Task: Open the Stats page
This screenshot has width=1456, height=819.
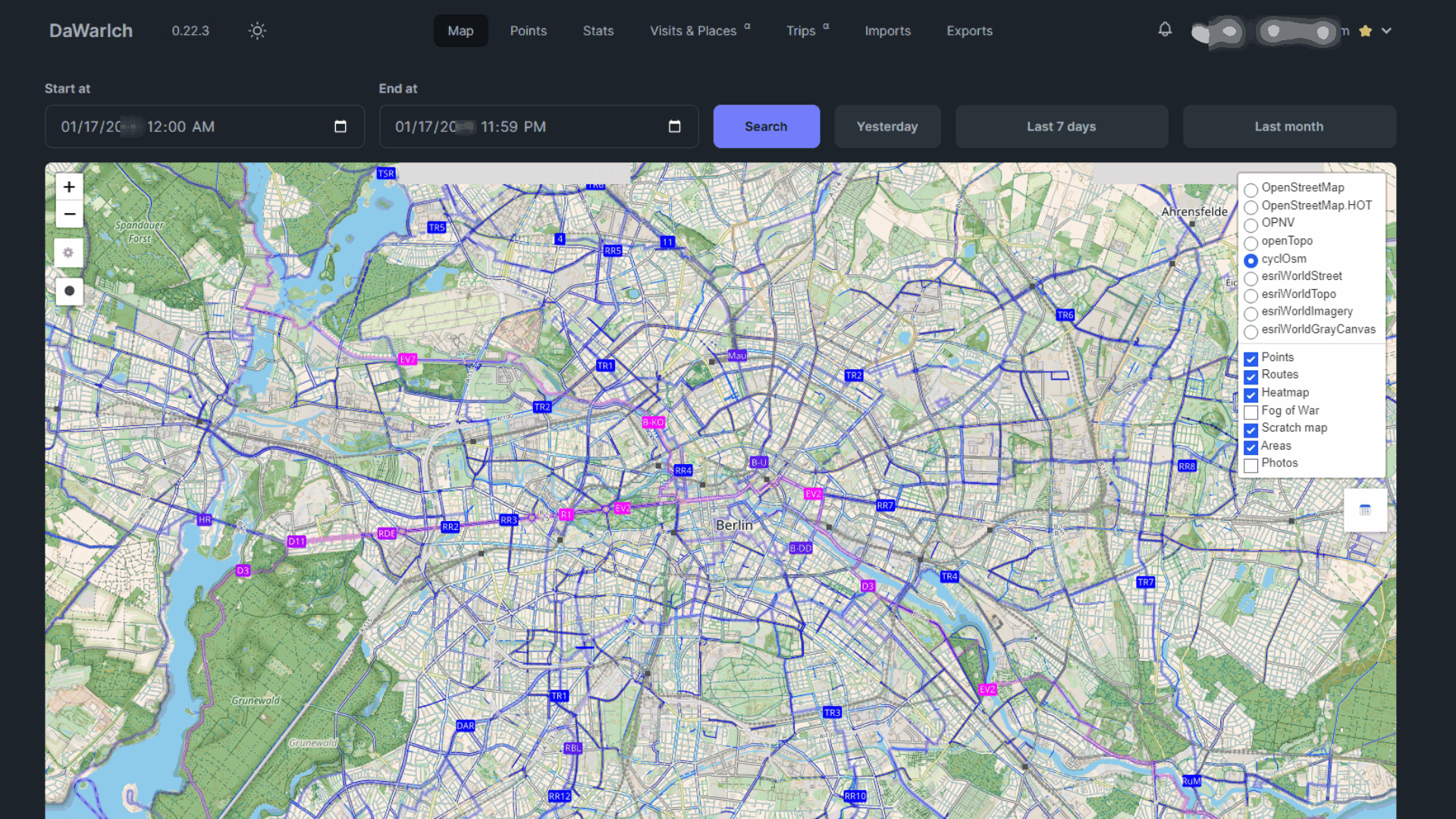Action: [598, 31]
